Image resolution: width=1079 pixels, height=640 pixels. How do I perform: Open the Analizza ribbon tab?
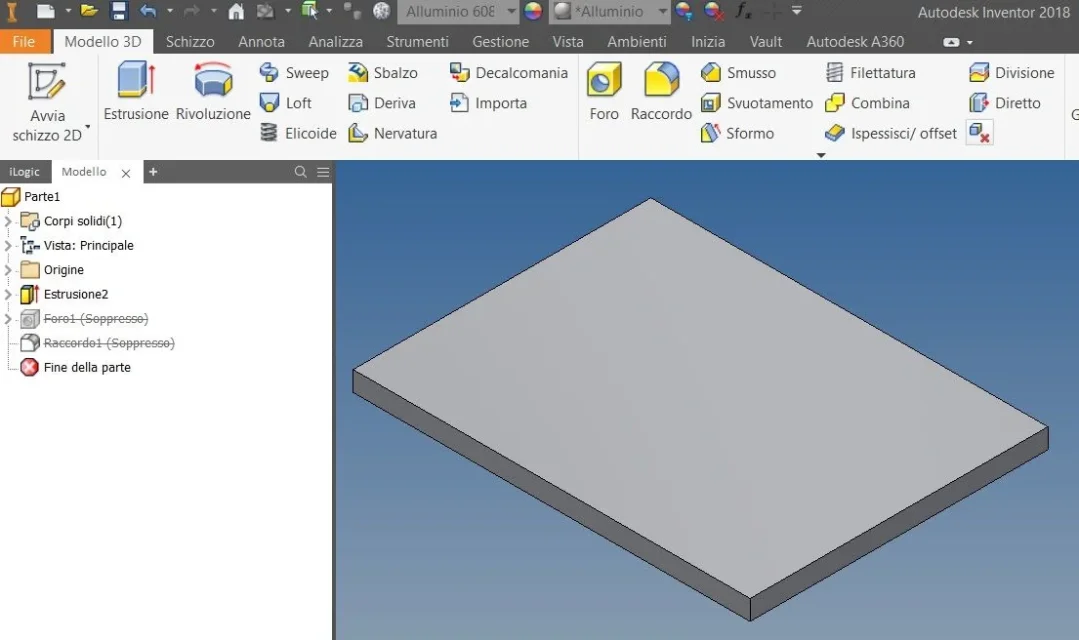(336, 42)
